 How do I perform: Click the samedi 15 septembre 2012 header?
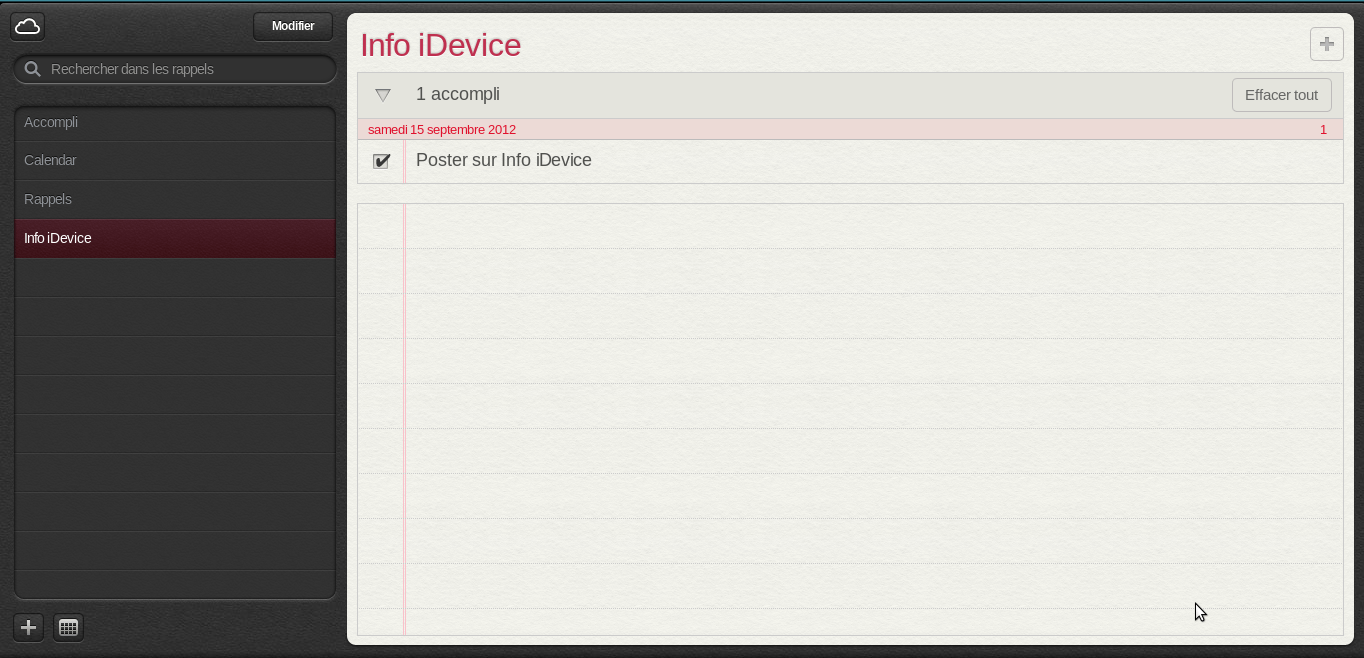[442, 130]
